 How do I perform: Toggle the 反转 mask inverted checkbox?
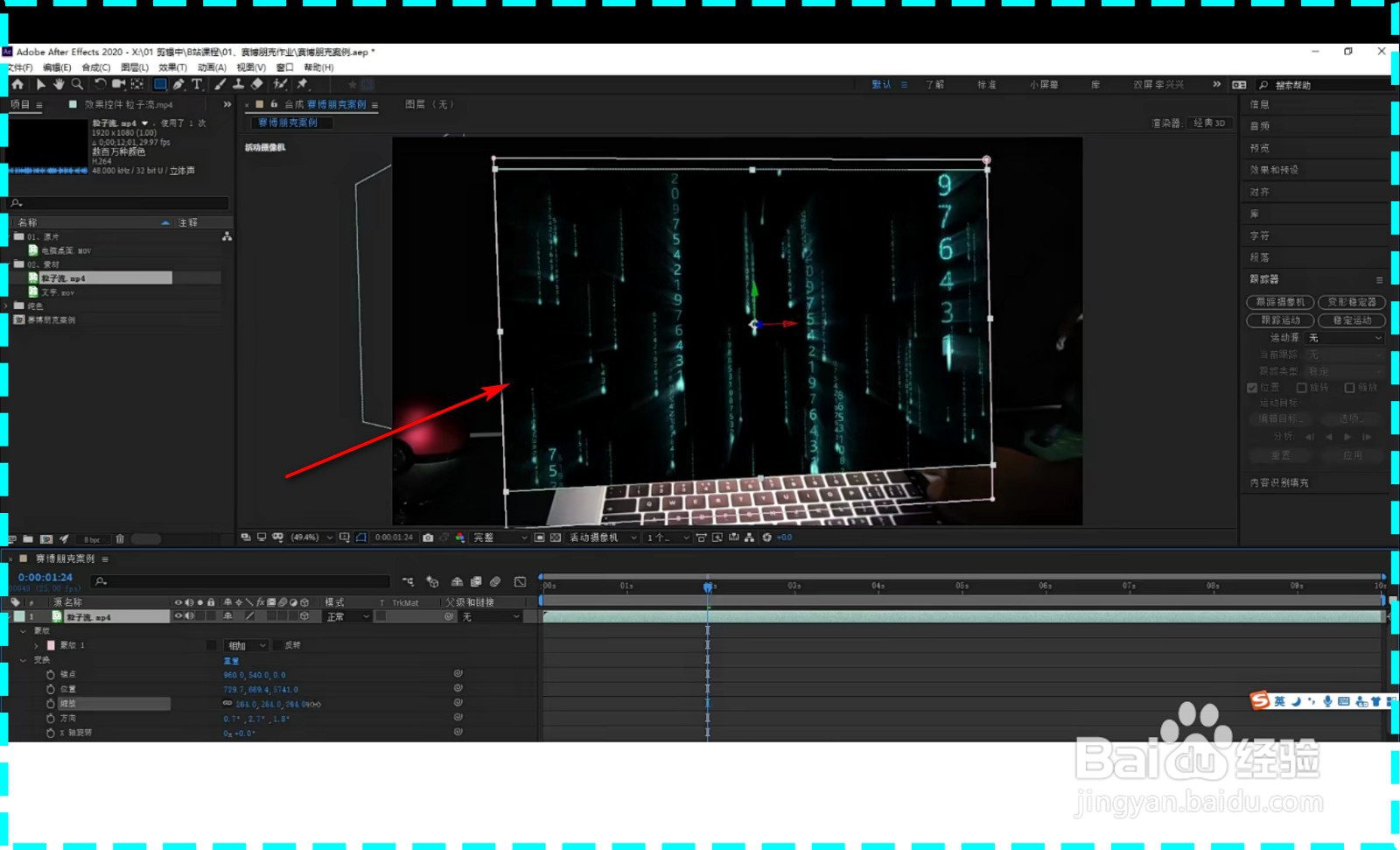point(278,645)
